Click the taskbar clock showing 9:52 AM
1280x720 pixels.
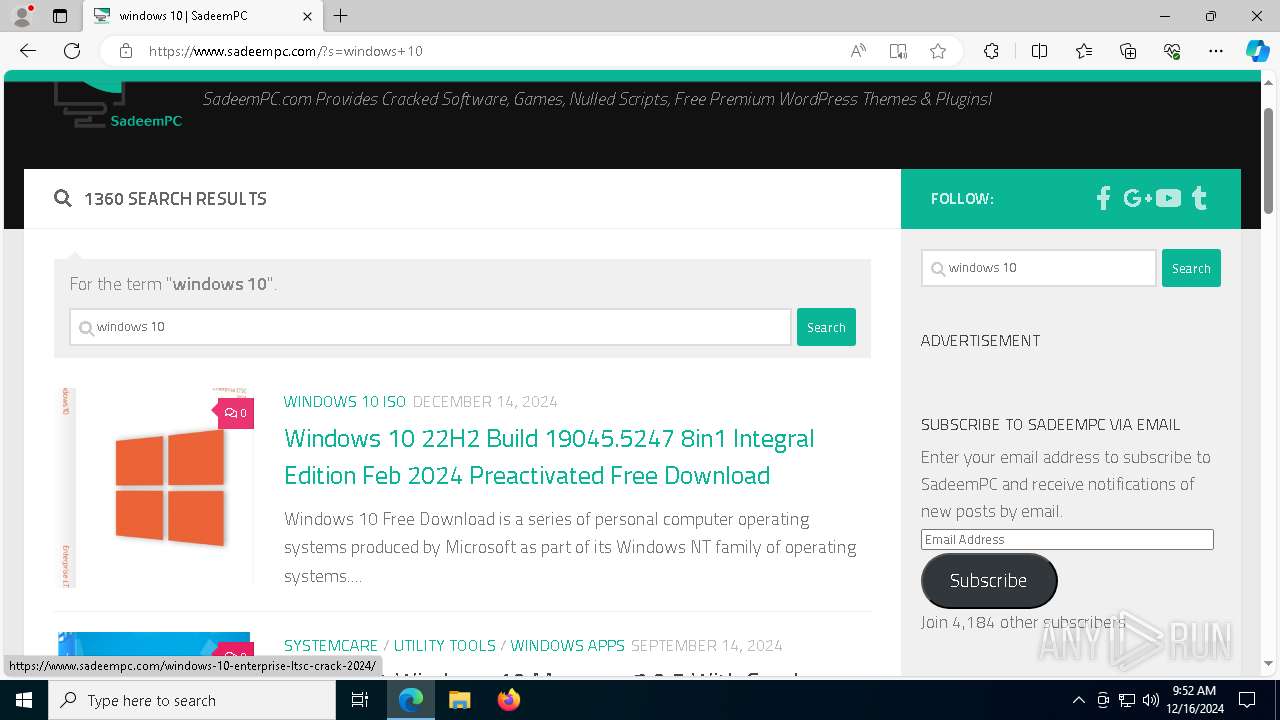[1193, 700]
